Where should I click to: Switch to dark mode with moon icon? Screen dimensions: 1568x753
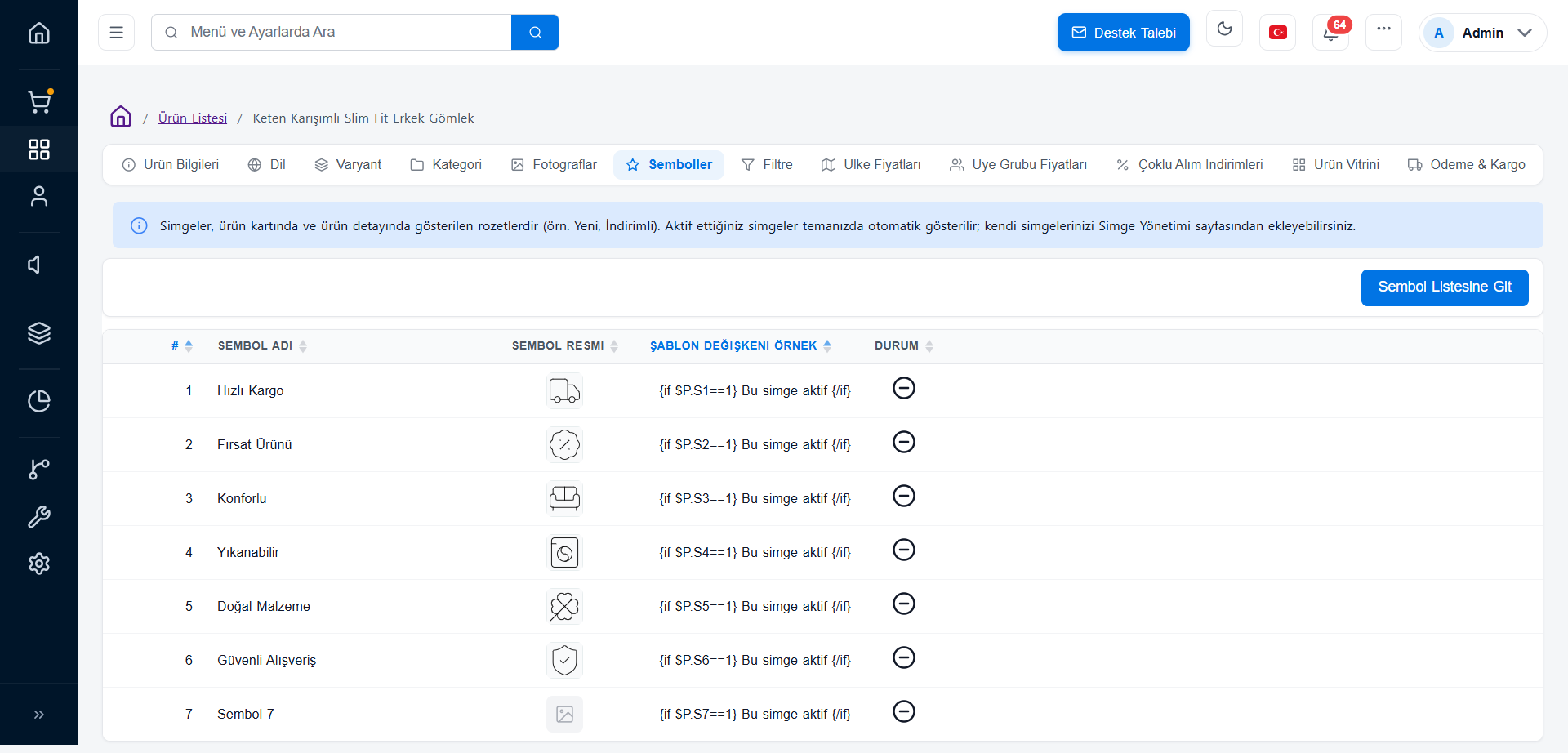point(1224,29)
